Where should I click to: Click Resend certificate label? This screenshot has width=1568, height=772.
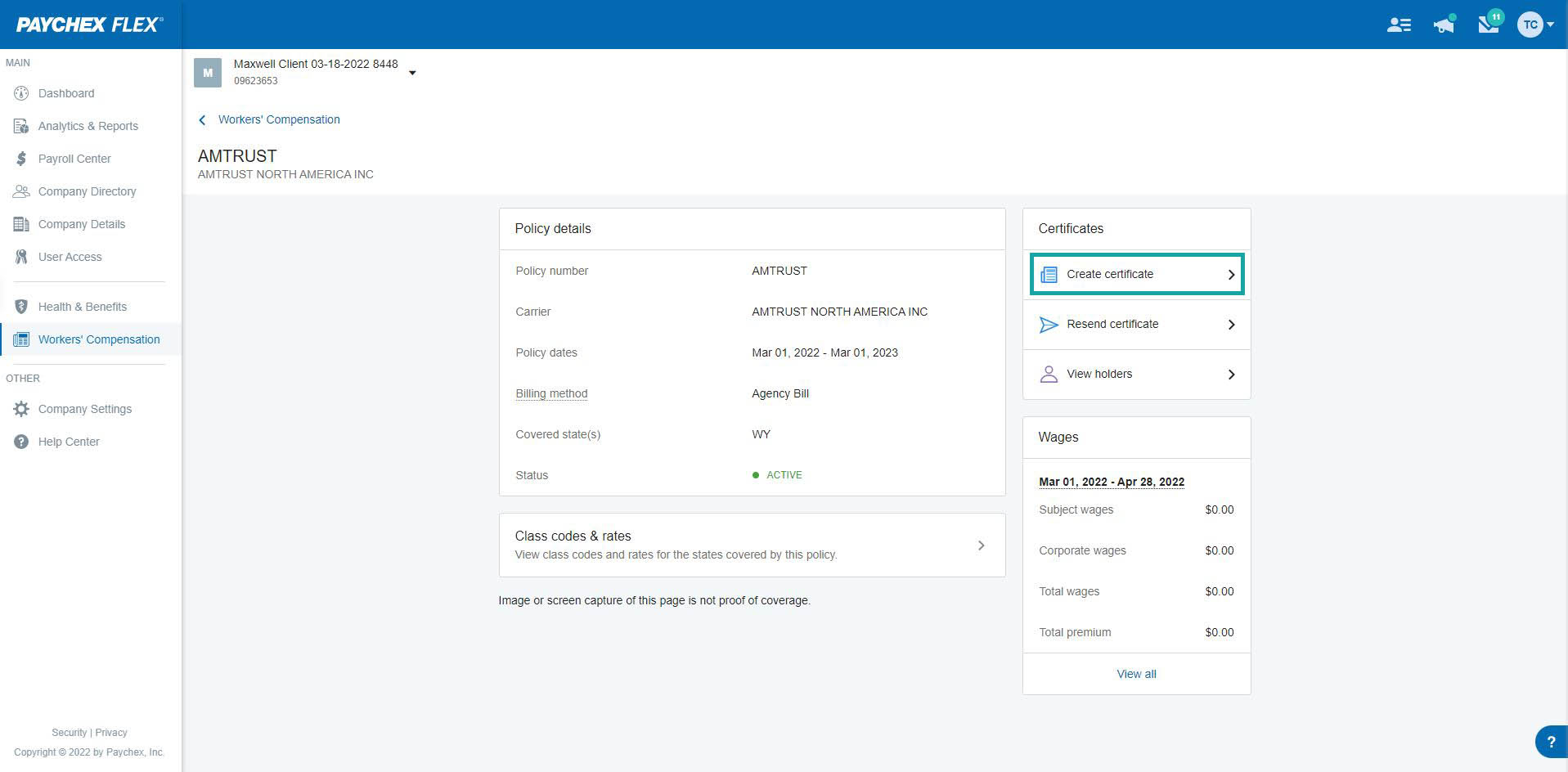click(1112, 324)
